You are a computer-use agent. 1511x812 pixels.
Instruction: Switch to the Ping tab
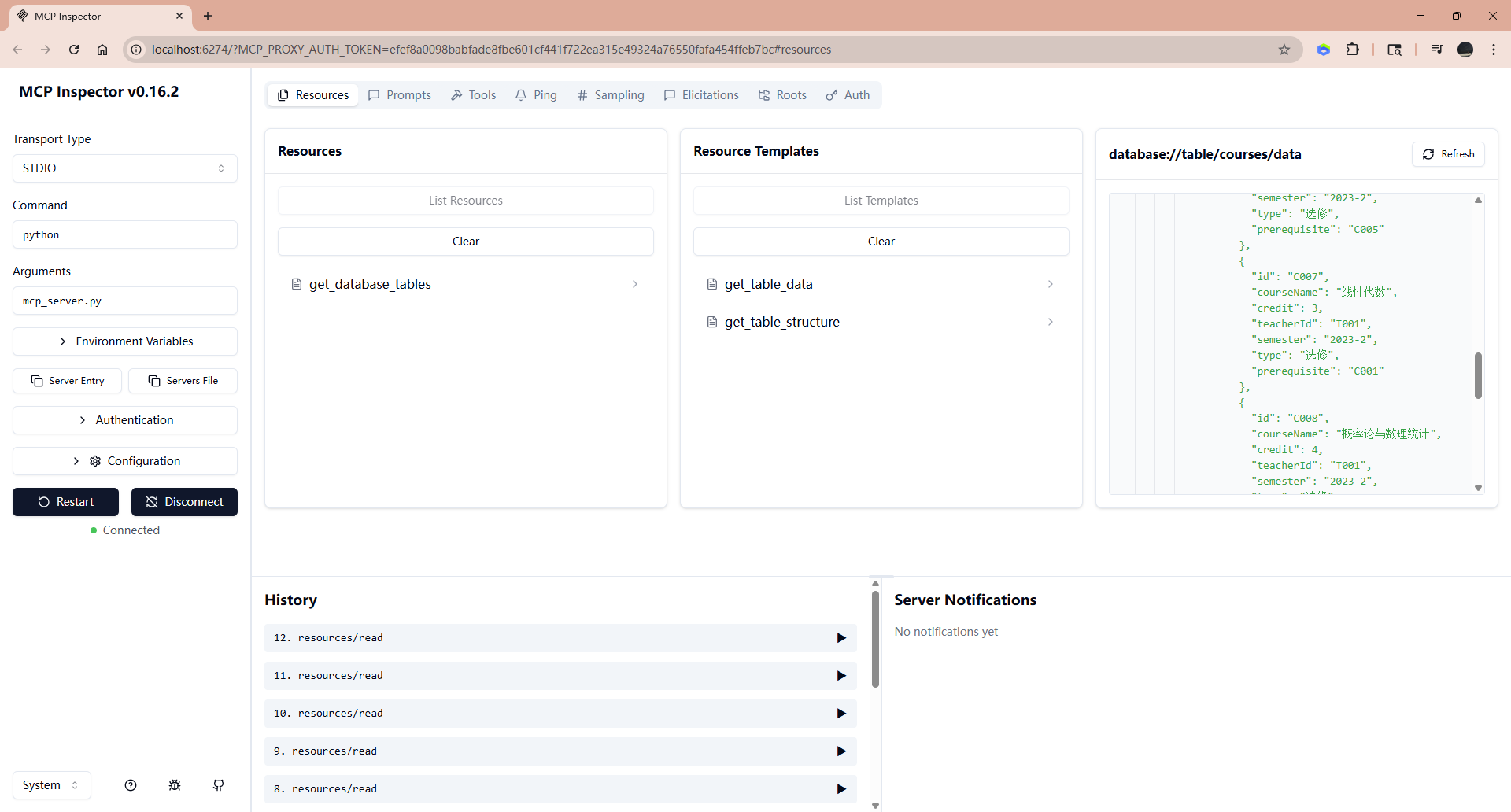pyautogui.click(x=536, y=95)
